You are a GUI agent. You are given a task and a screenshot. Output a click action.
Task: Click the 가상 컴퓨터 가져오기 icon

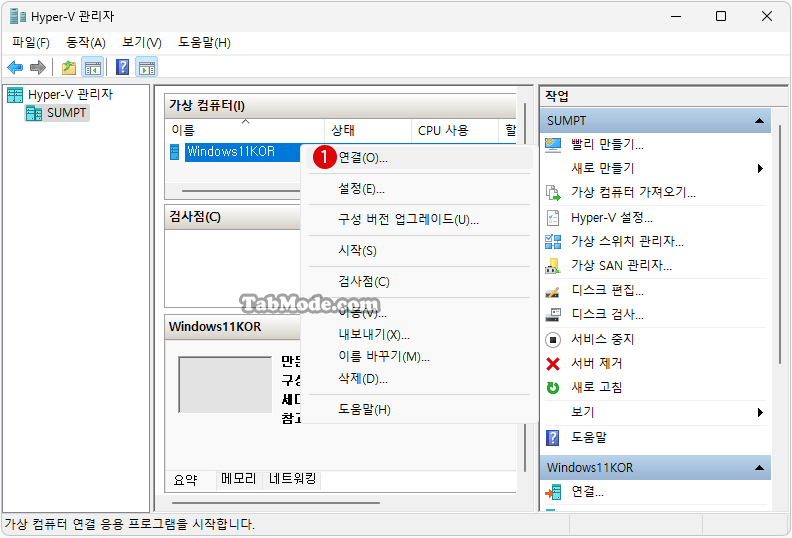(553, 192)
